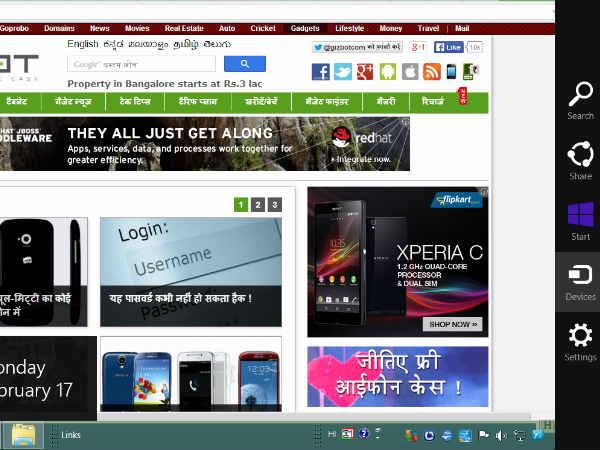Viewport: 600px width, 450px height.
Task: Click the blue search magnifier button
Action: point(245,64)
